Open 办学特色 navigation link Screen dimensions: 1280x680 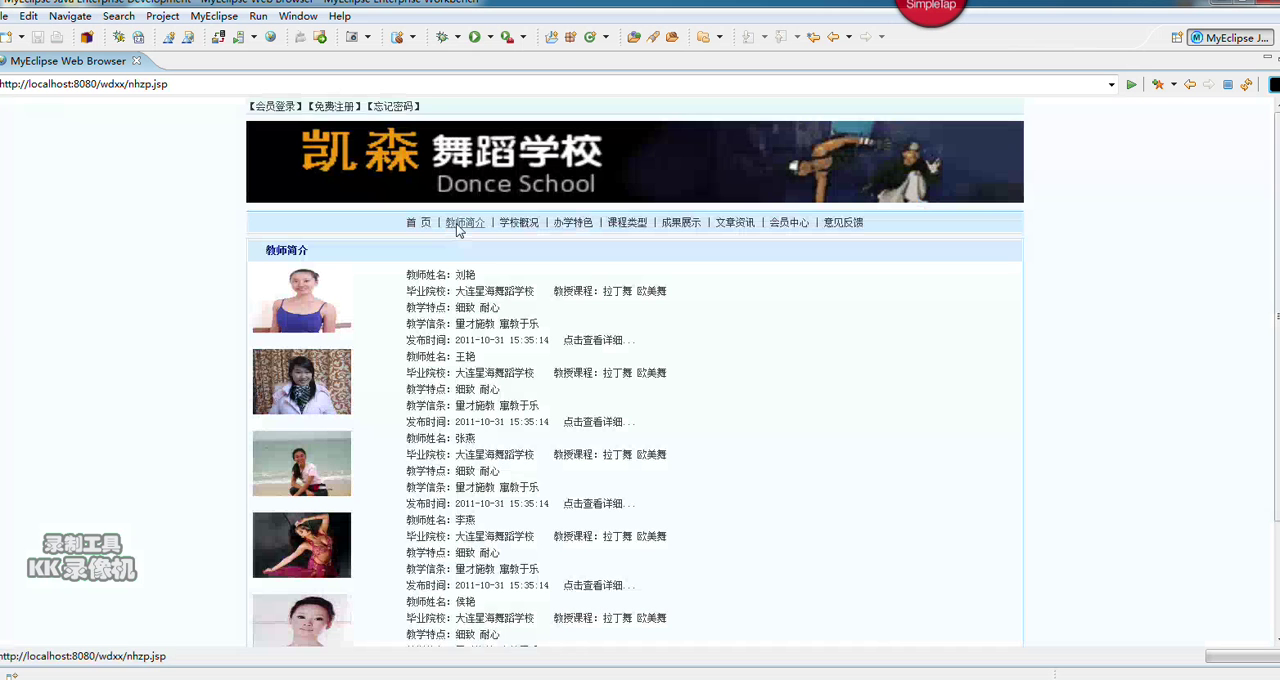click(x=573, y=223)
